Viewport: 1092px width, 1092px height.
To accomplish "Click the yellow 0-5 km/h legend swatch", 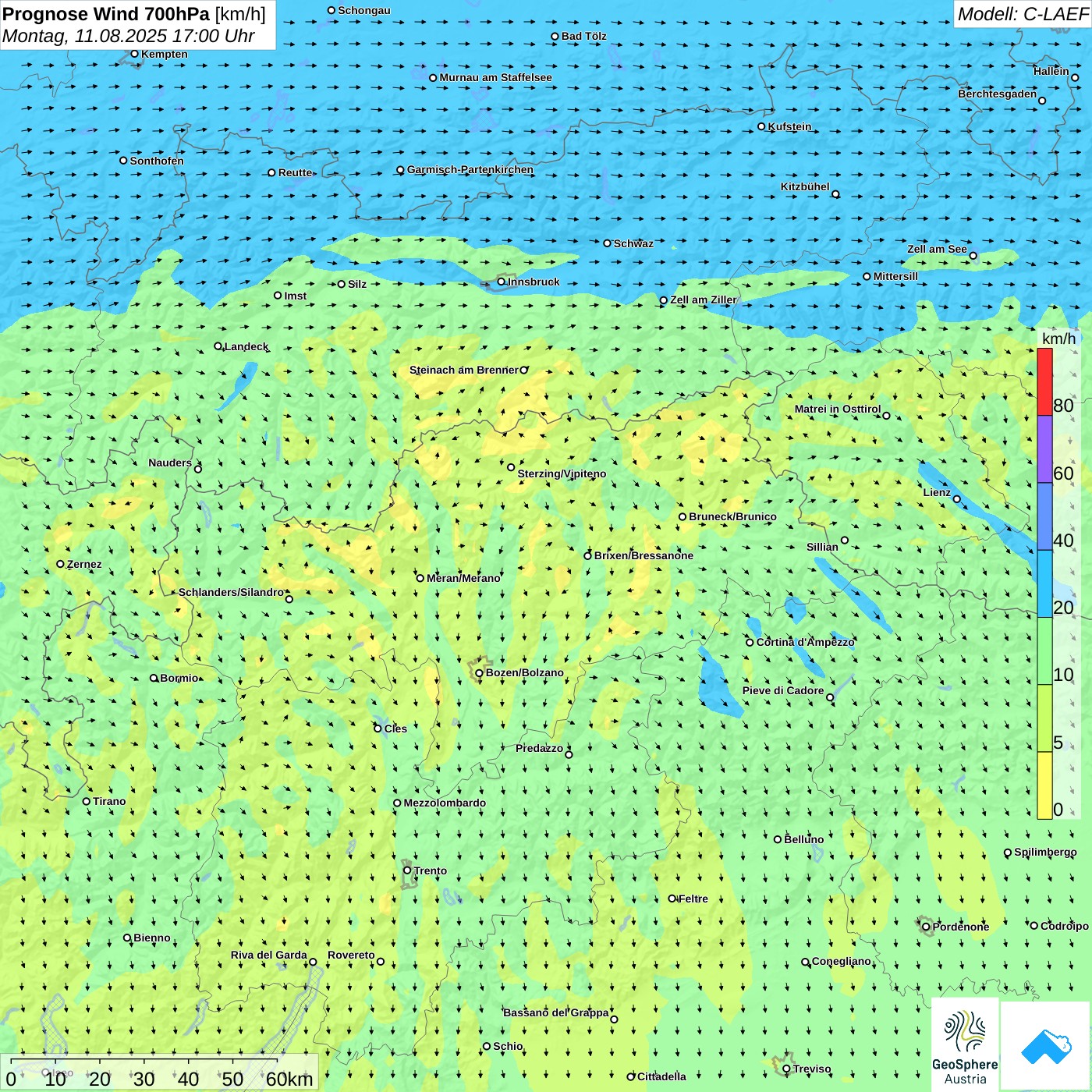I will point(1044,785).
